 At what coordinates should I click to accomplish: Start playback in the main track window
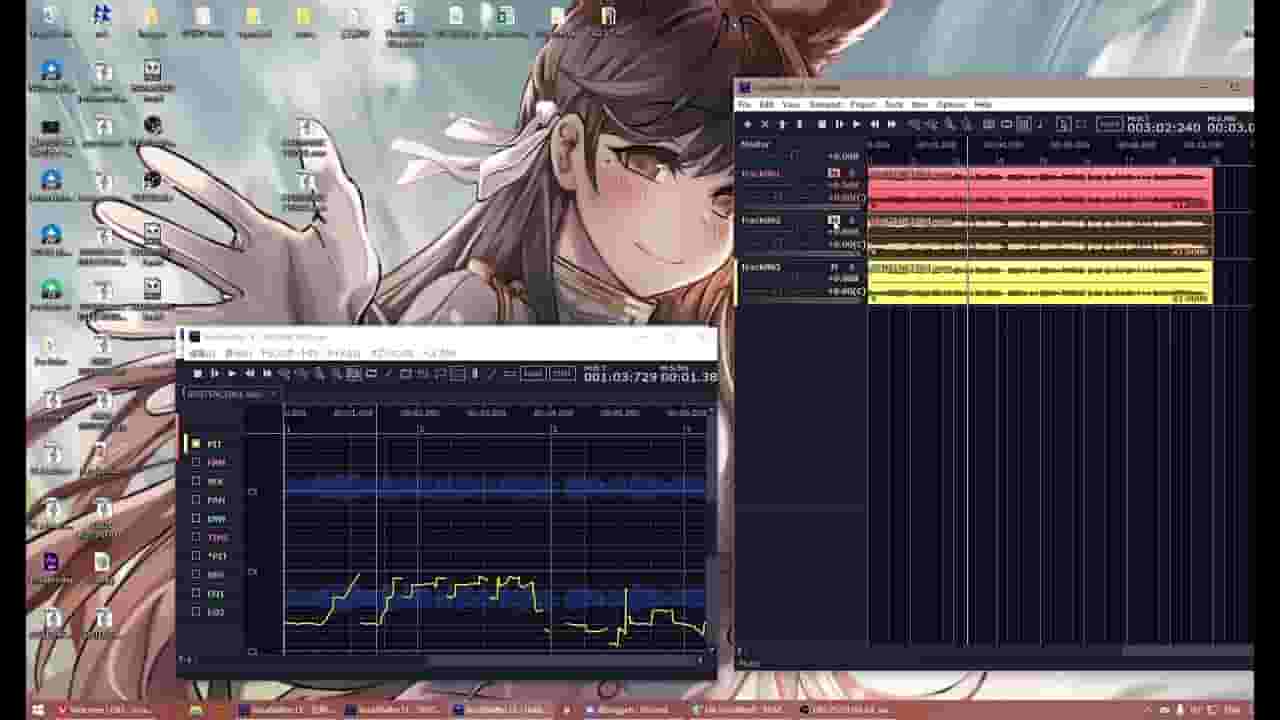tap(857, 125)
